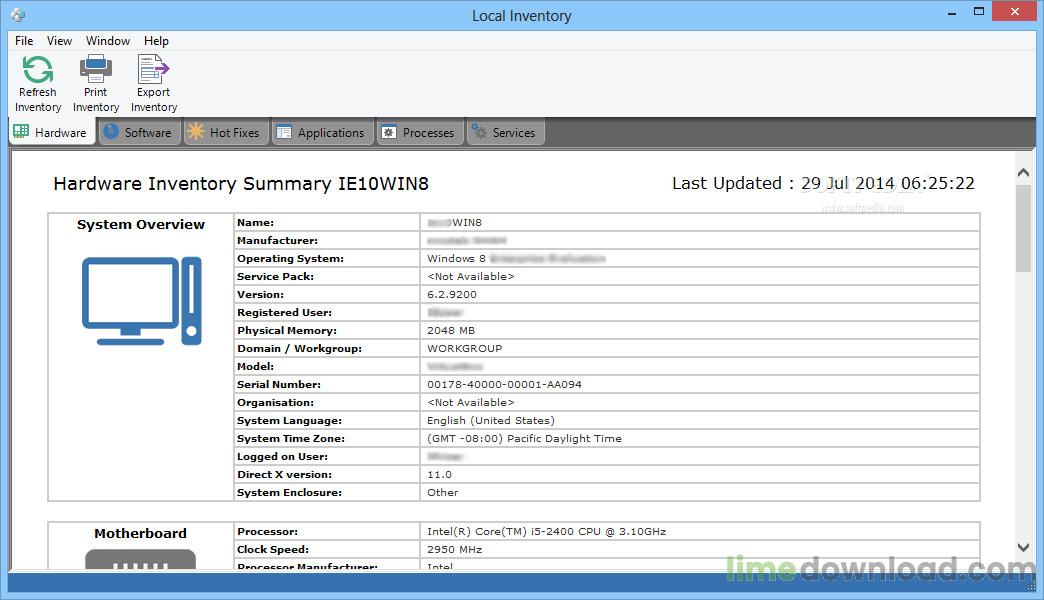Click the scrollbar up arrow

(1023, 172)
